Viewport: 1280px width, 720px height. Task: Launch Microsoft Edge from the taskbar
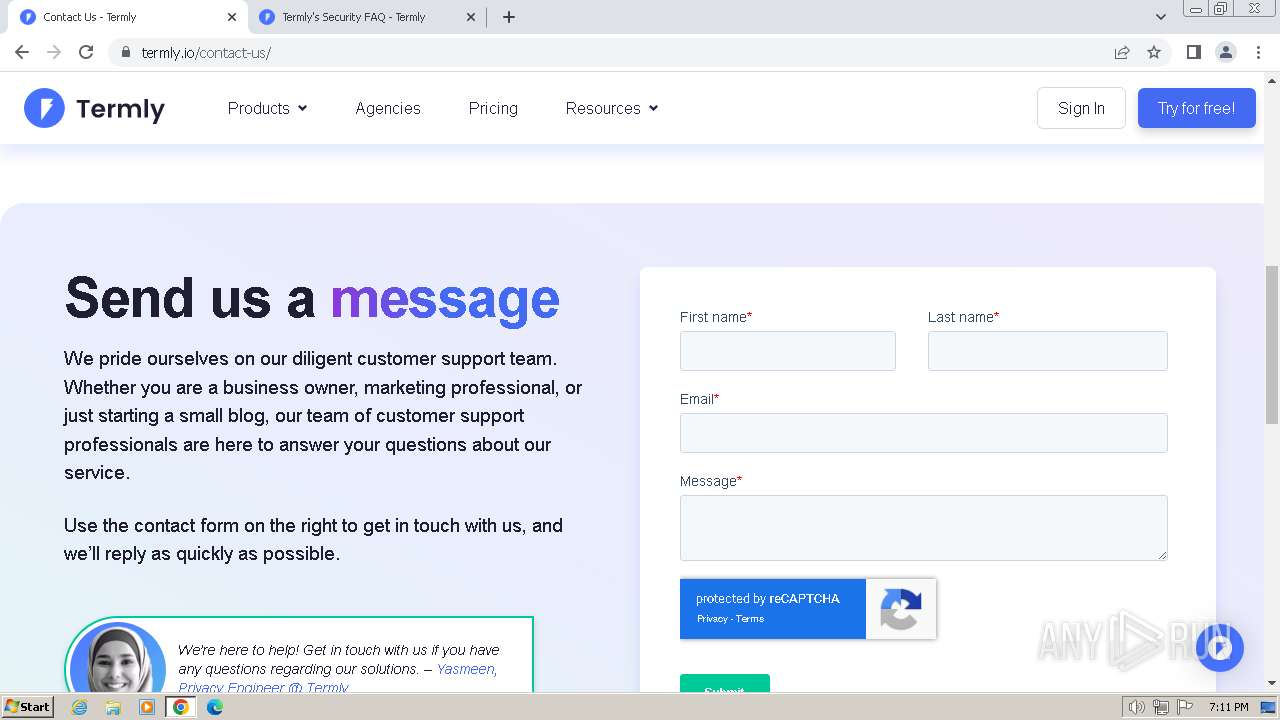click(x=215, y=707)
